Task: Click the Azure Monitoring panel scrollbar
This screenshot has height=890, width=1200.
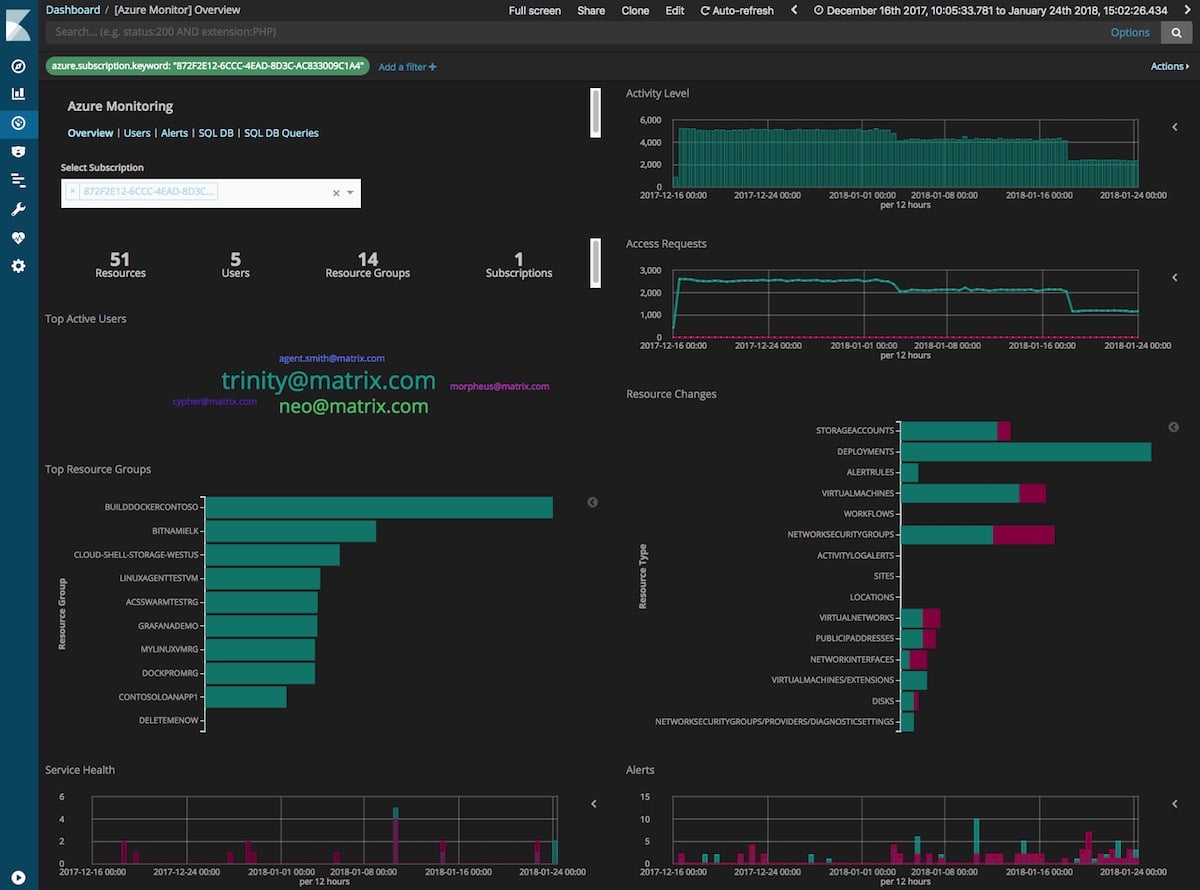Action: [x=595, y=111]
